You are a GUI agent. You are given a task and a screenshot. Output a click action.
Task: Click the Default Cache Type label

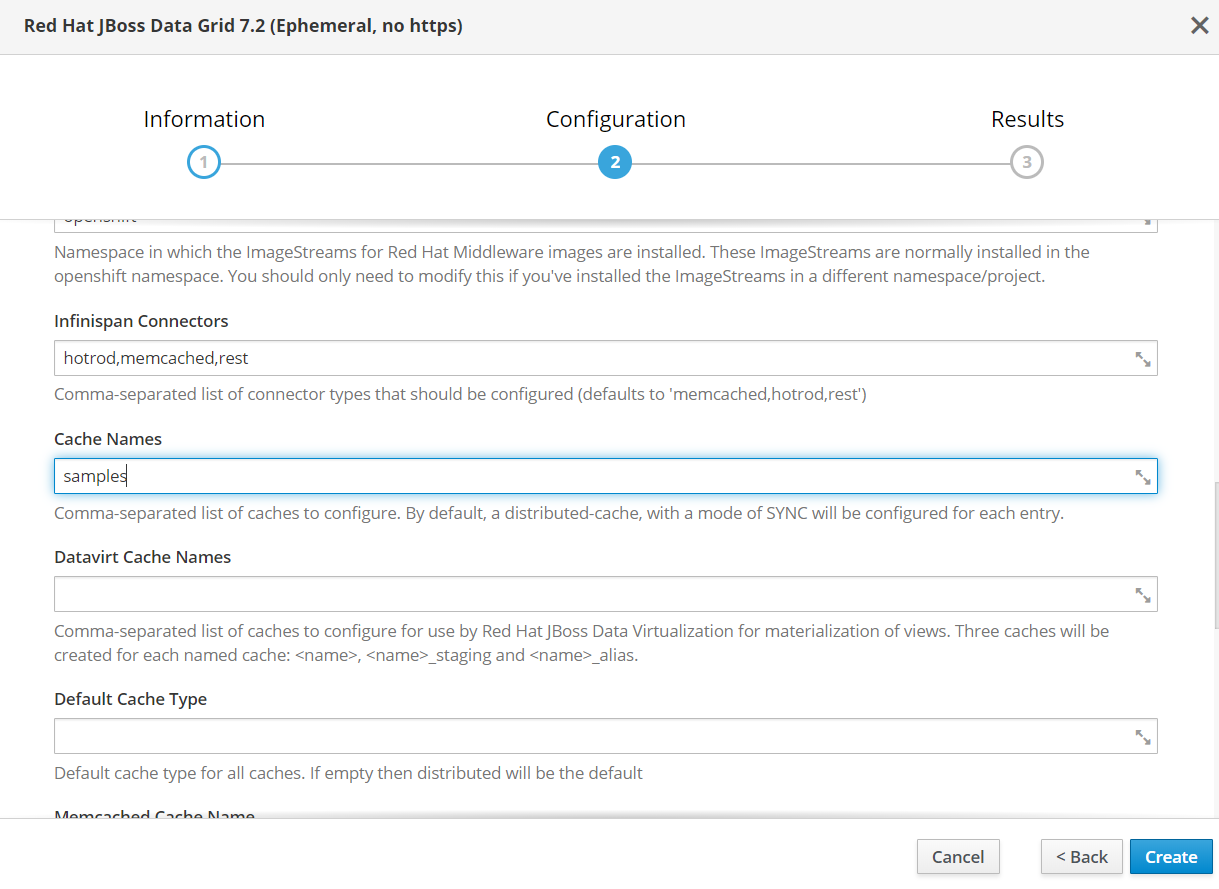pyautogui.click(x=130, y=699)
